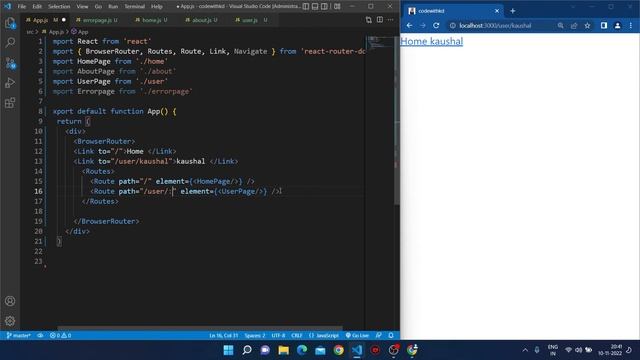Click the errors and warnings status indicator
Image resolution: width=640 pixels, height=360 pixels.
point(60,336)
